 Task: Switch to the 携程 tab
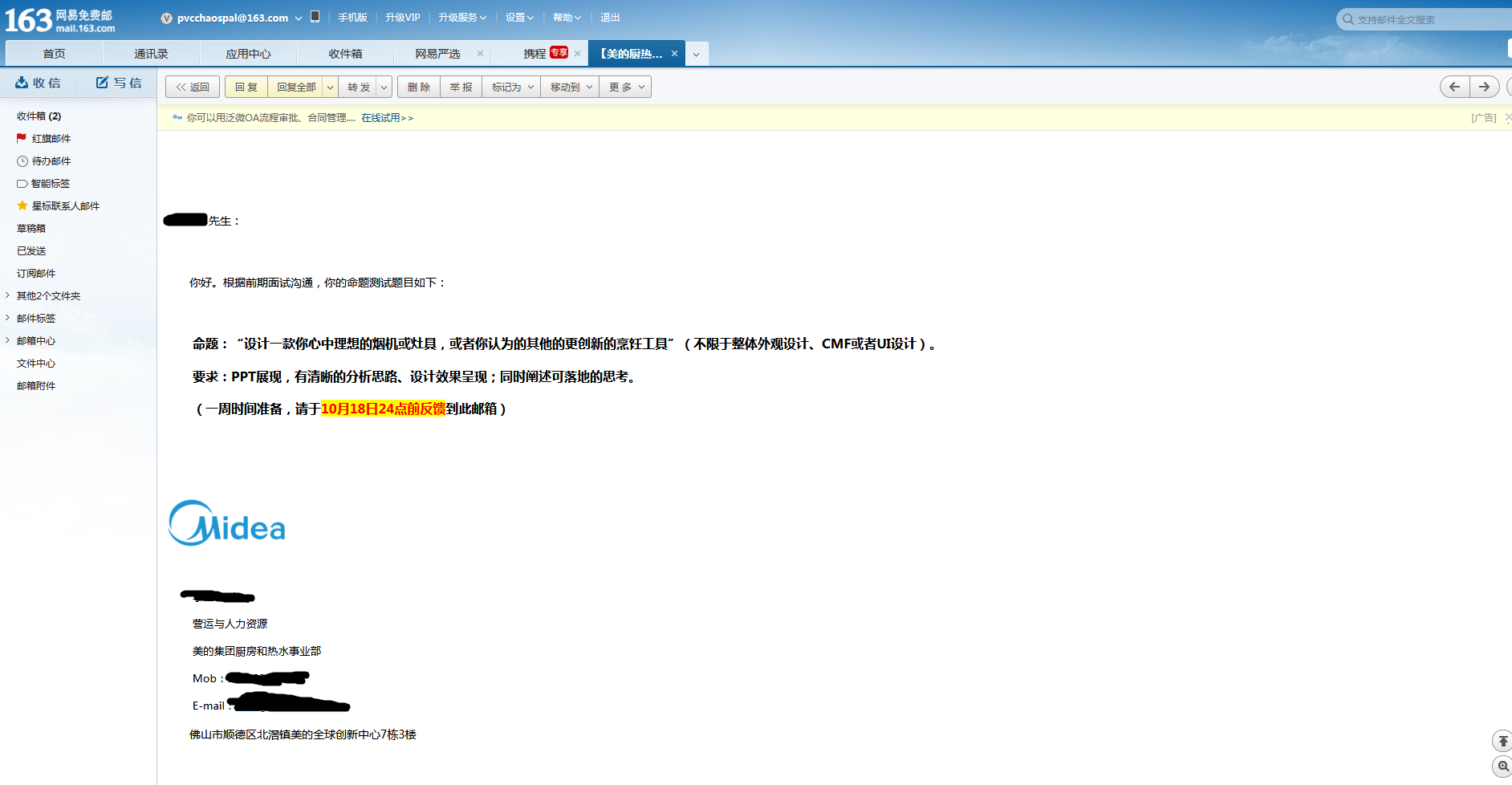click(x=534, y=54)
